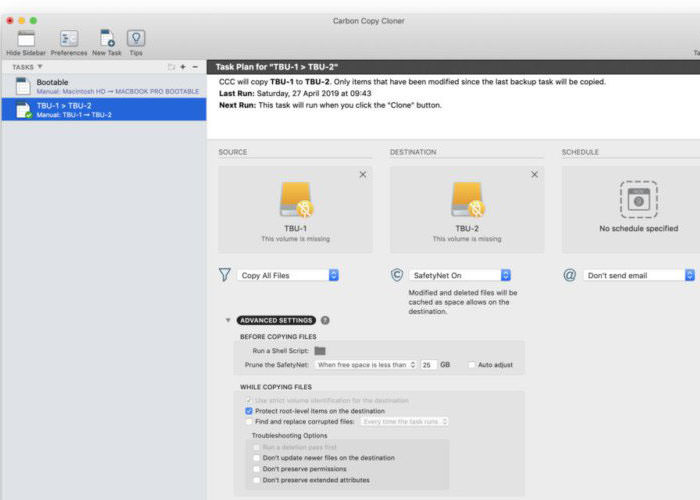Click the Bootable task document icon
This screenshot has height=500, width=700.
(x=23, y=86)
